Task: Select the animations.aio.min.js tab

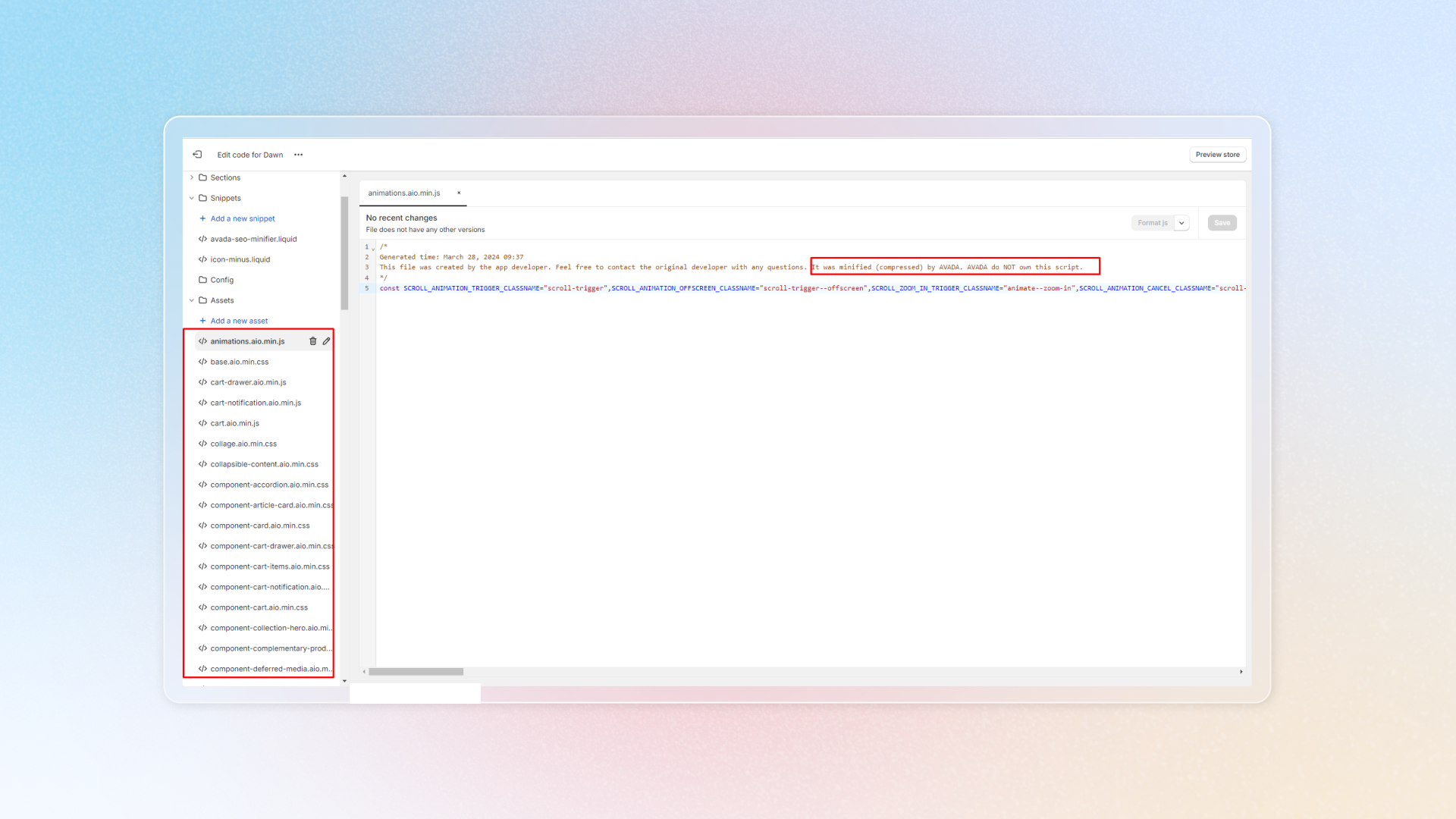Action: tap(405, 193)
